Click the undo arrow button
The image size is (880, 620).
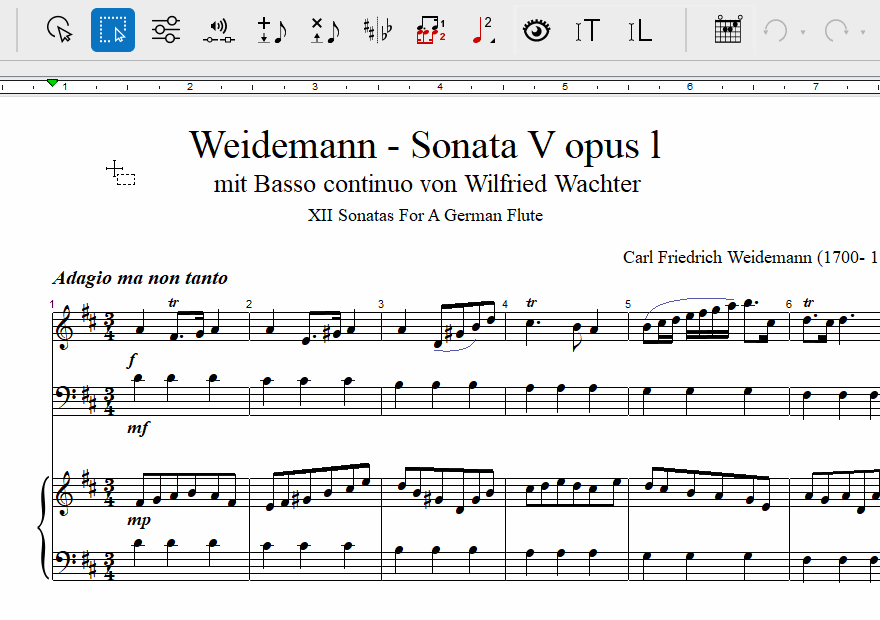pyautogui.click(x=775, y=30)
